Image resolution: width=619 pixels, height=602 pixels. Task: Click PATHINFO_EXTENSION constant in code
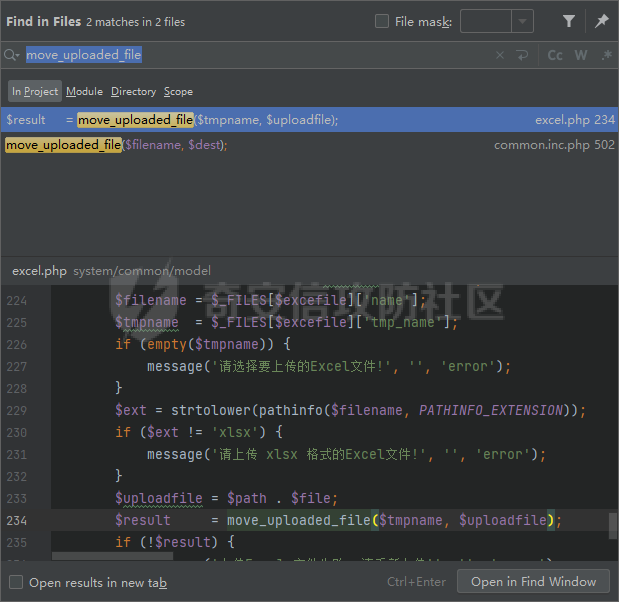[x=491, y=411]
